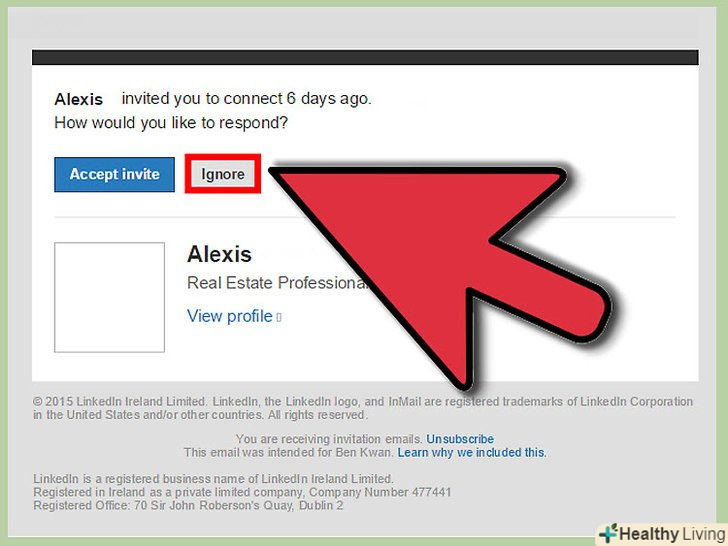Click the blue Accept invite button
The width and height of the screenshot is (728, 546).
tap(114, 174)
